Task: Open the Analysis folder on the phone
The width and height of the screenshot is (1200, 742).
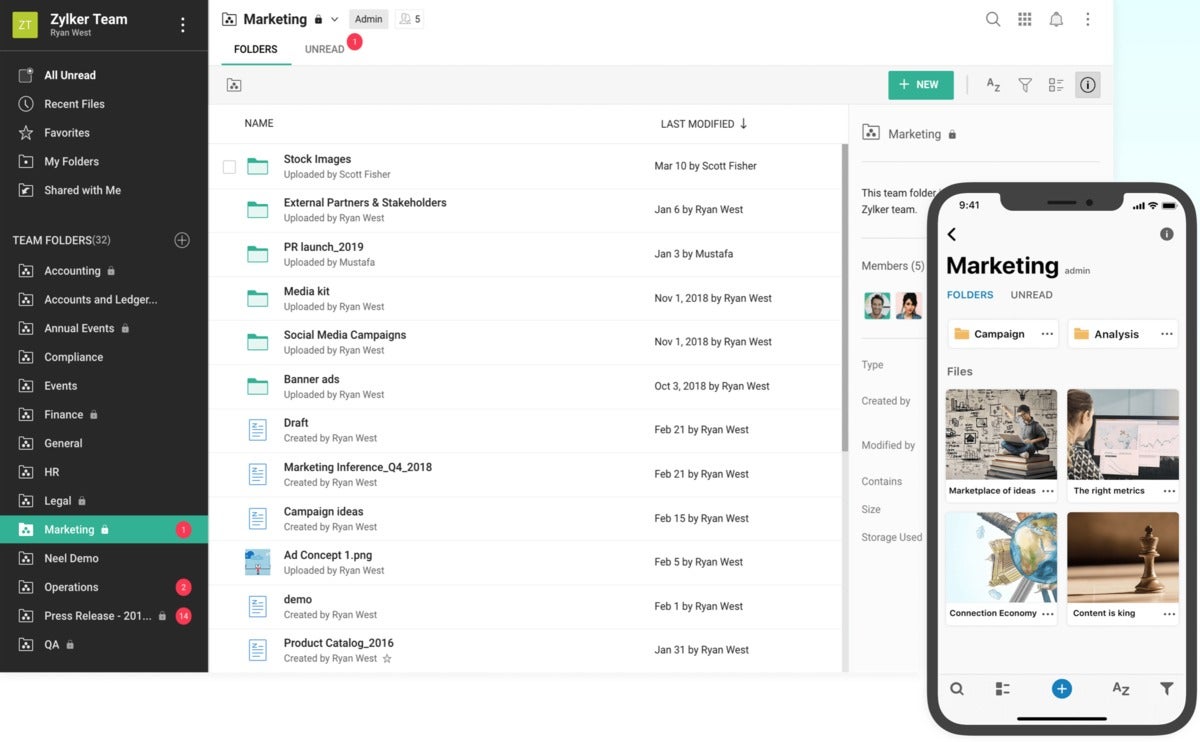Action: tap(1123, 334)
